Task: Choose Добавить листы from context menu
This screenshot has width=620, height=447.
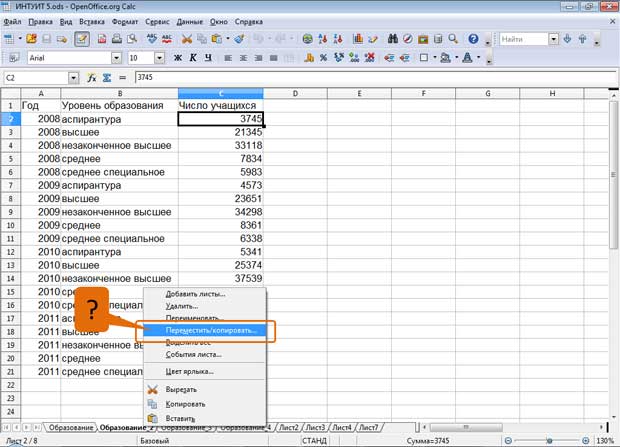Action: [204, 294]
